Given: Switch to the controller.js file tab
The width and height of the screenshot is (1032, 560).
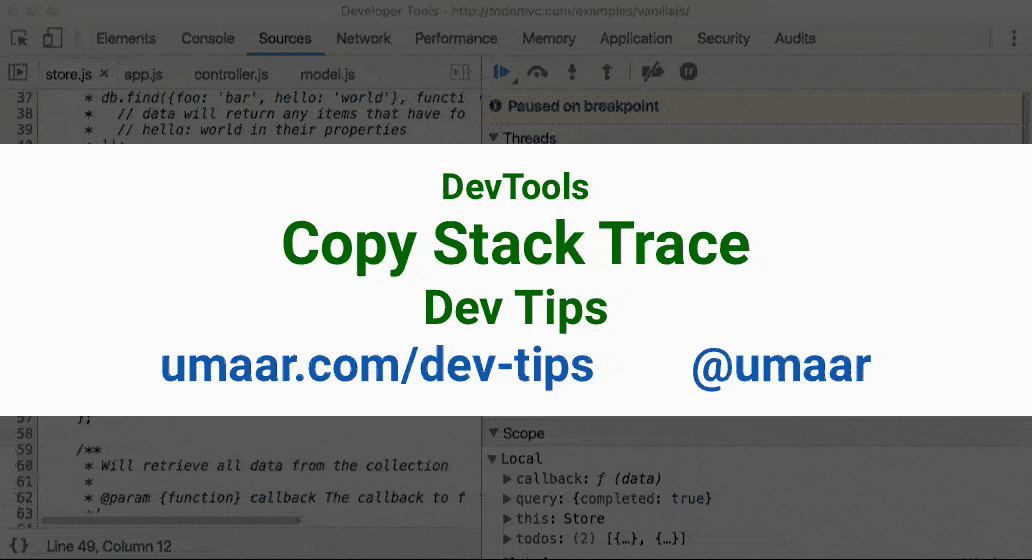Looking at the screenshot, I should [231, 74].
